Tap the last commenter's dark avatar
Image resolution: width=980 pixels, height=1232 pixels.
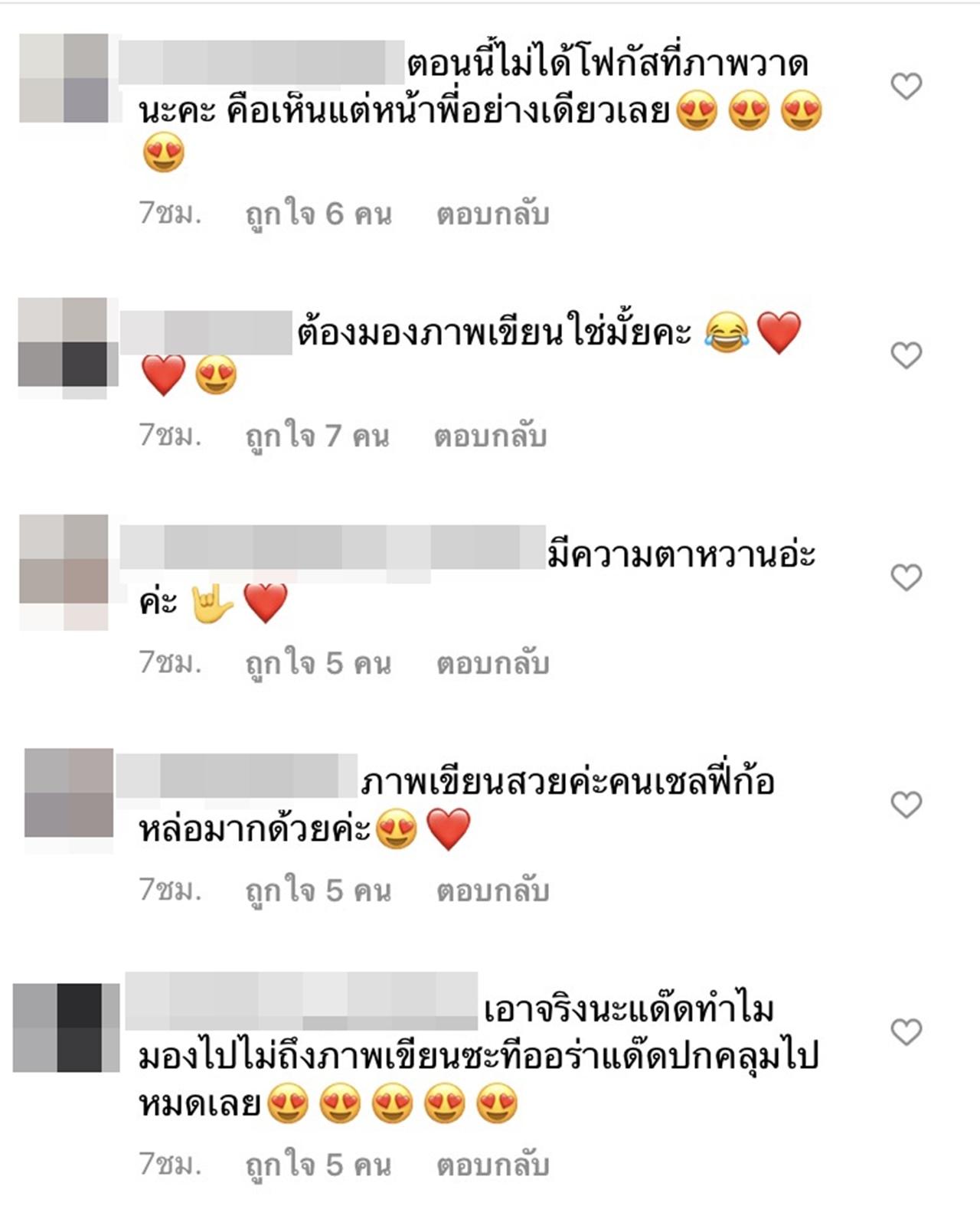click(x=67, y=1028)
